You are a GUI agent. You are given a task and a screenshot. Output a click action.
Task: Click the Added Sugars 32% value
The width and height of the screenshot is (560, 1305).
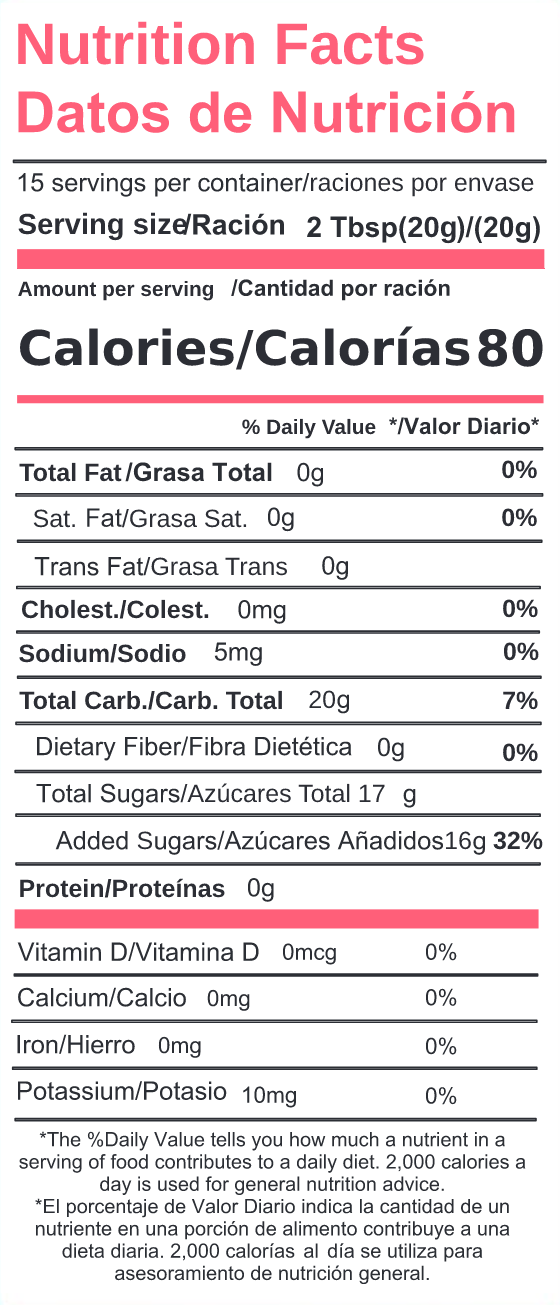coord(518,841)
